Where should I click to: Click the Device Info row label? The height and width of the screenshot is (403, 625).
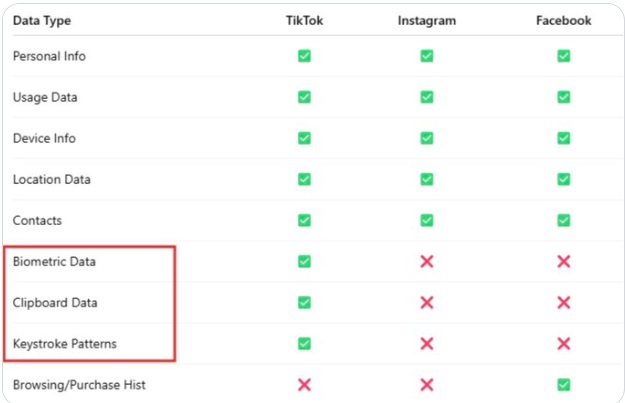click(x=44, y=138)
